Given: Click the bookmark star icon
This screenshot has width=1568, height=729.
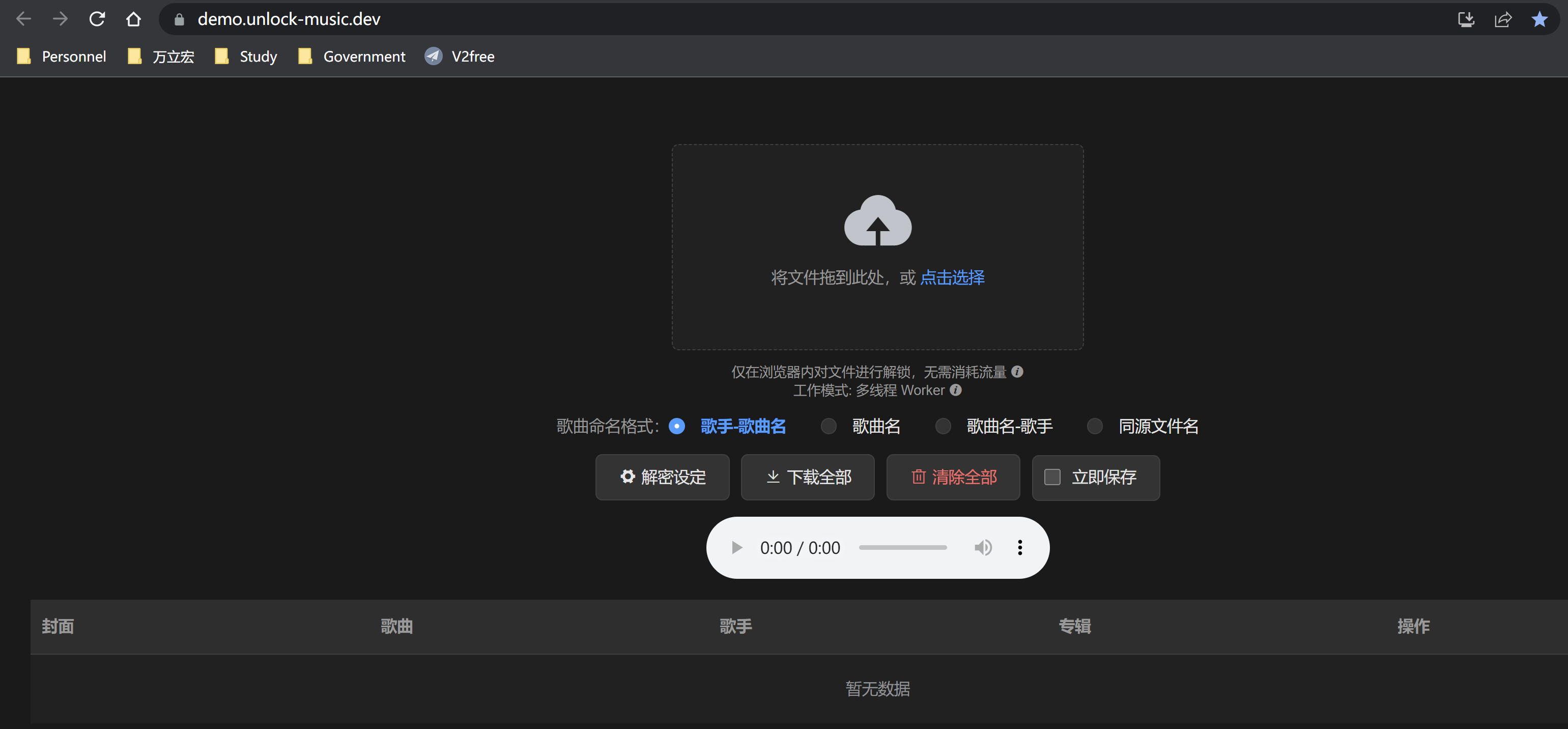Looking at the screenshot, I should coord(1540,19).
